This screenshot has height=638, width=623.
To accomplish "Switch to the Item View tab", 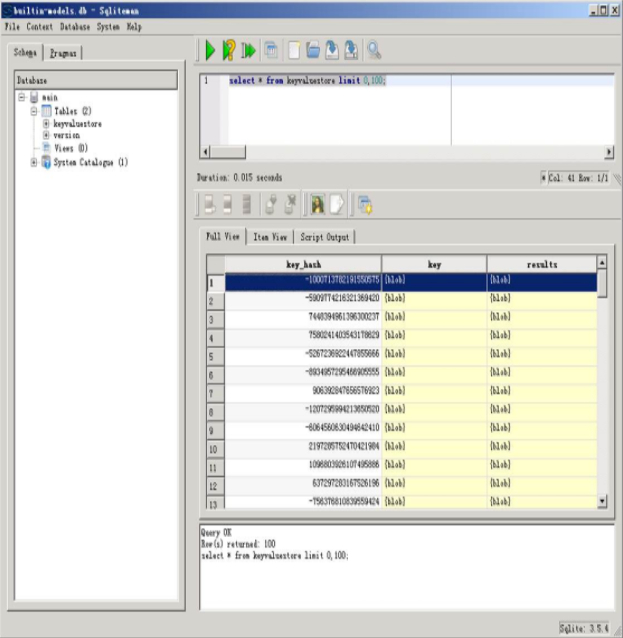I will [x=270, y=237].
